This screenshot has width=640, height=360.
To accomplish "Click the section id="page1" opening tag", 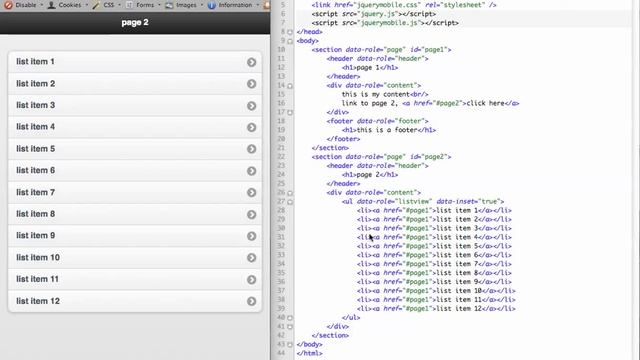I will (x=381, y=50).
